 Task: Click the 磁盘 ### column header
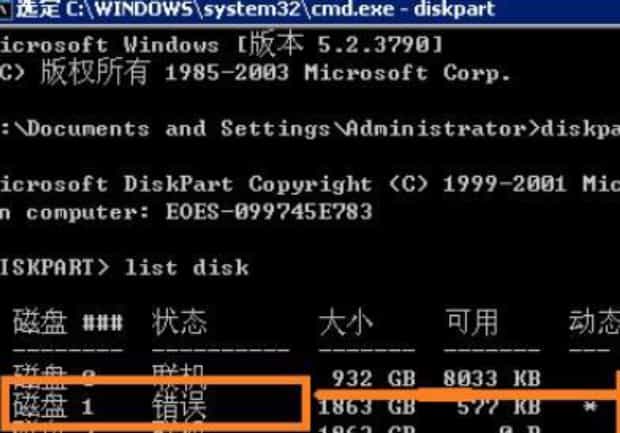[68, 321]
